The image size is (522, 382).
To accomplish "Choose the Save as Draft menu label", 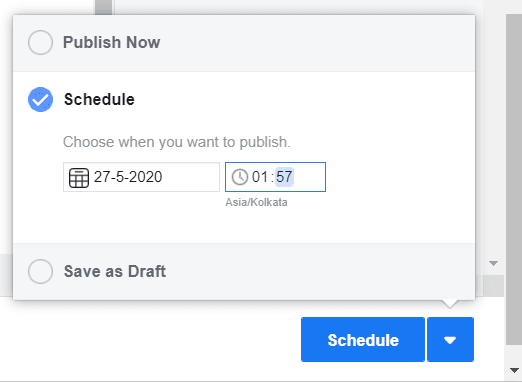I will click(115, 271).
